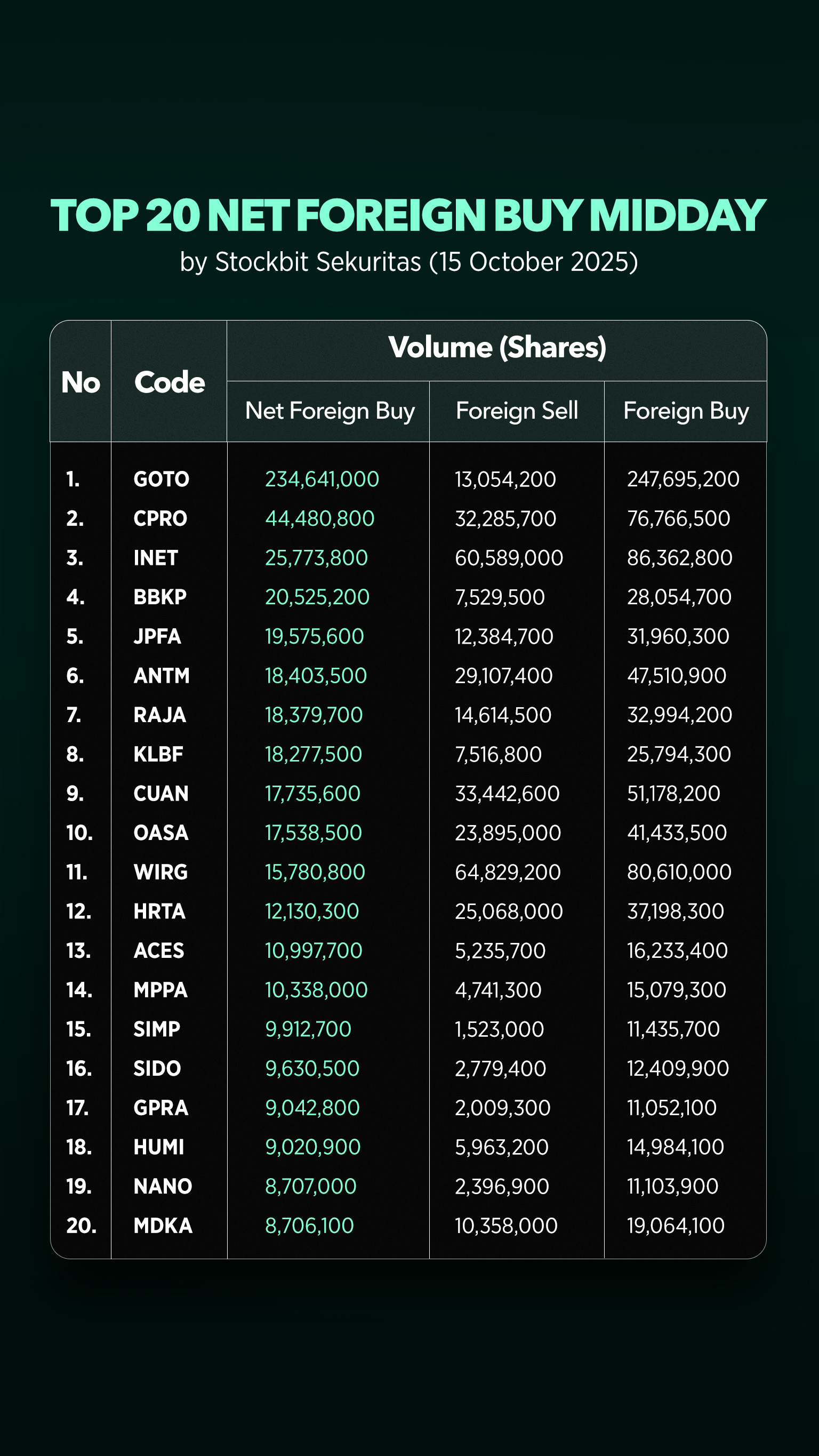Screen dimensions: 819x1456
Task: Click the Stockbit Sekuritas date subtitle
Action: point(408,262)
